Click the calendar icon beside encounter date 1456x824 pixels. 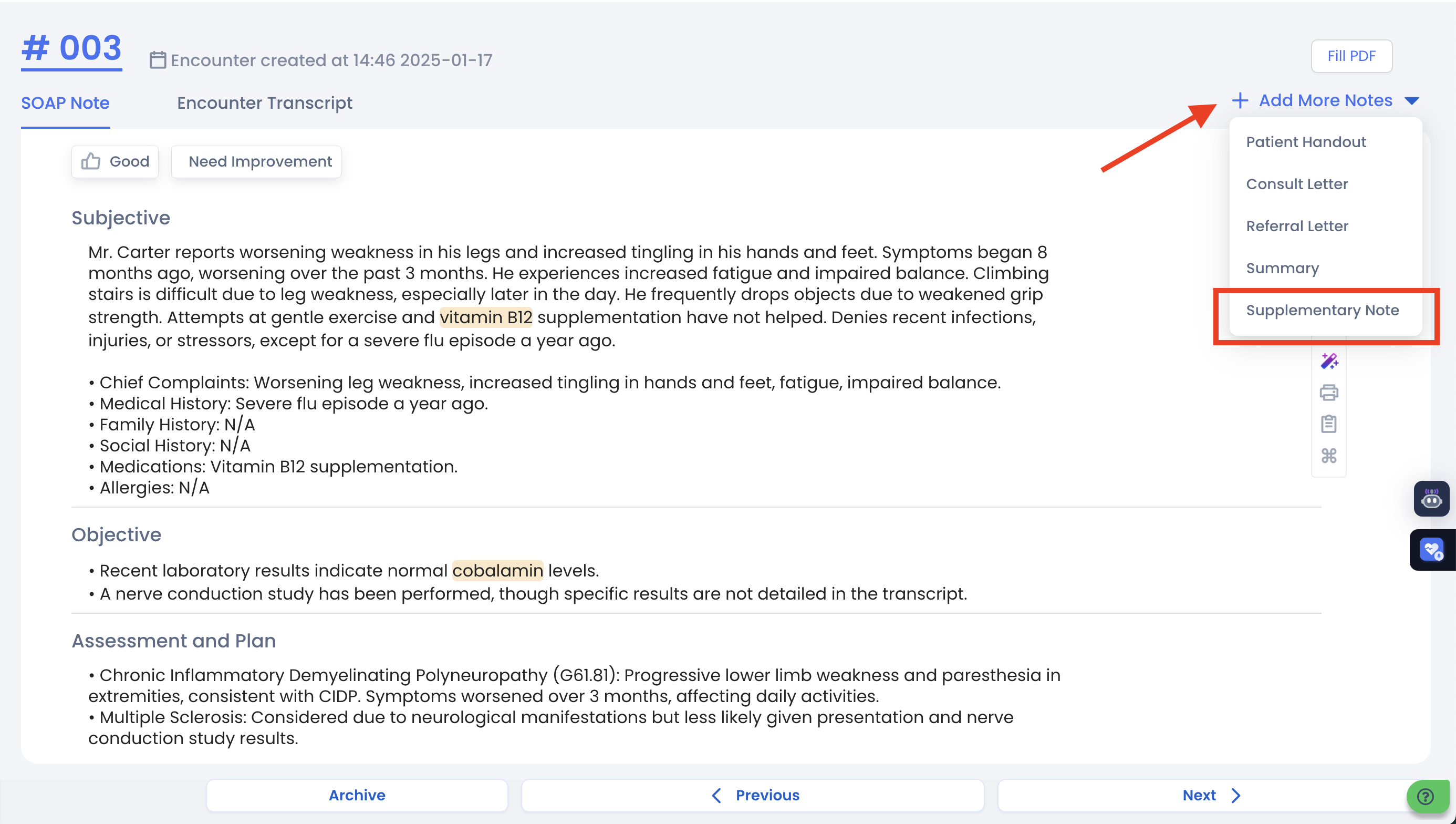tap(158, 60)
